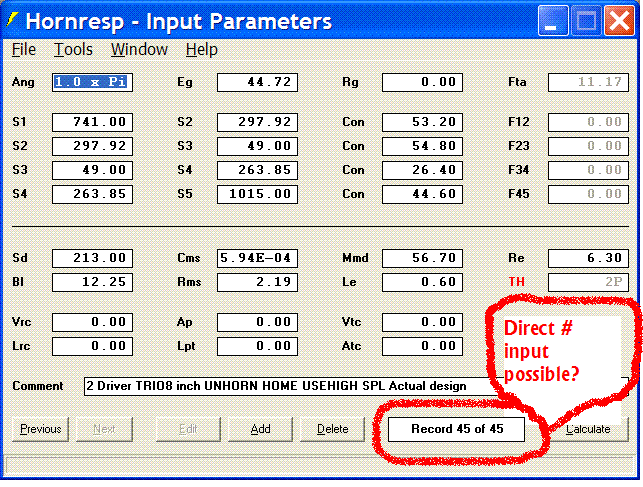This screenshot has height=487, width=643.
Task: Click the F23 field
Action: tap(588, 146)
